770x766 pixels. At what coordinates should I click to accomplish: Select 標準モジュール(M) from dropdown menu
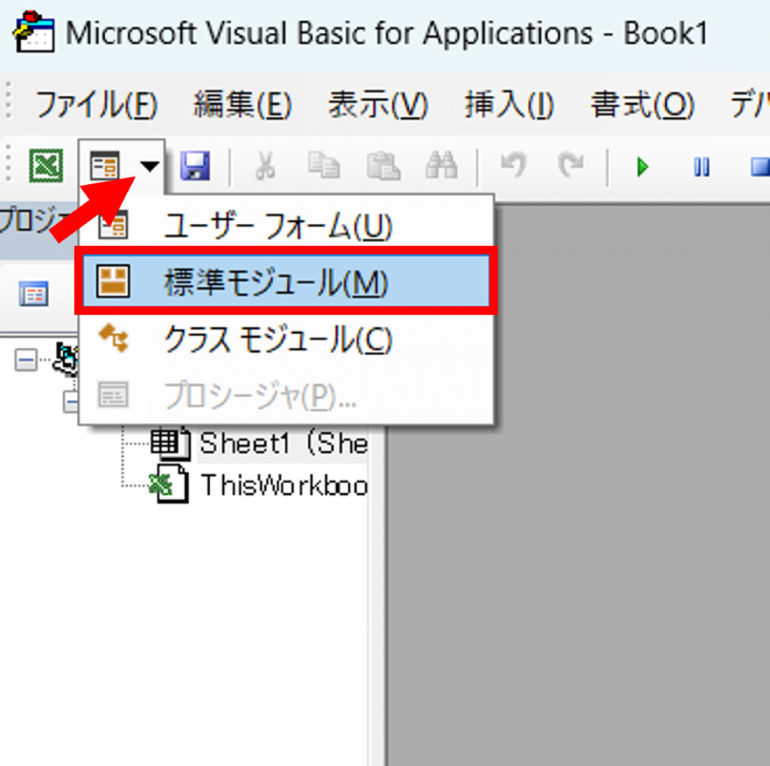click(x=286, y=281)
